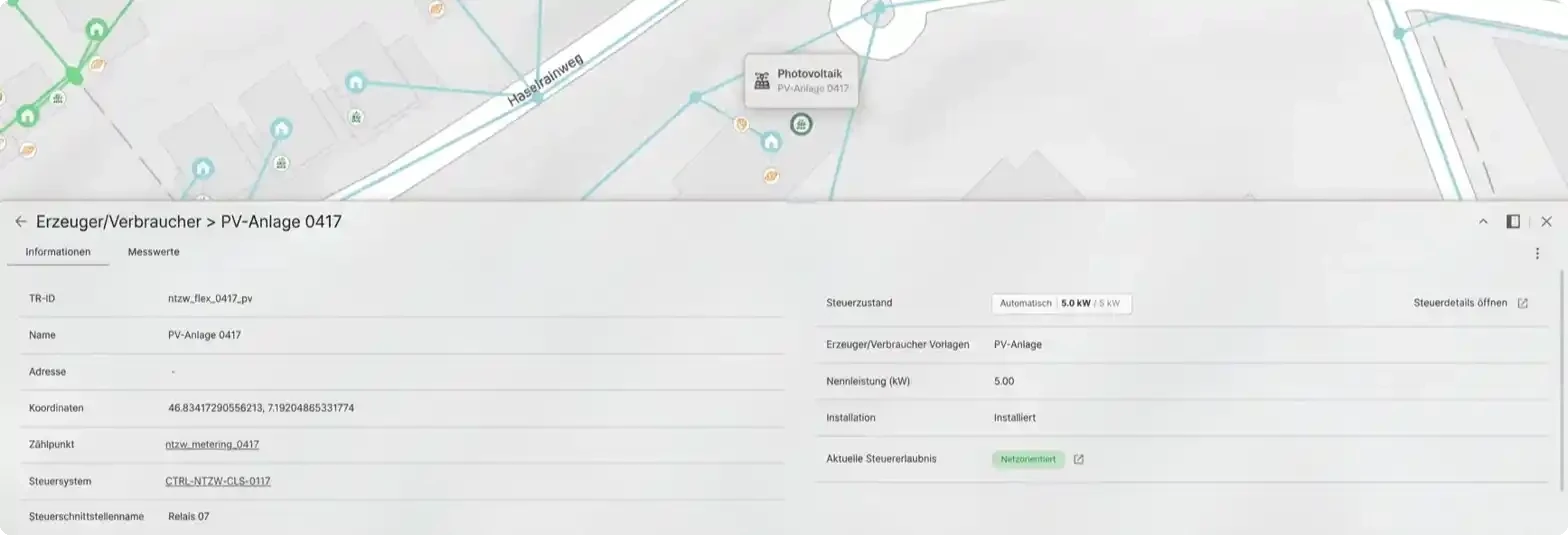Click the detail panel vertical scrollbar
Viewport: 1568px width, 535px height.
point(1561,380)
